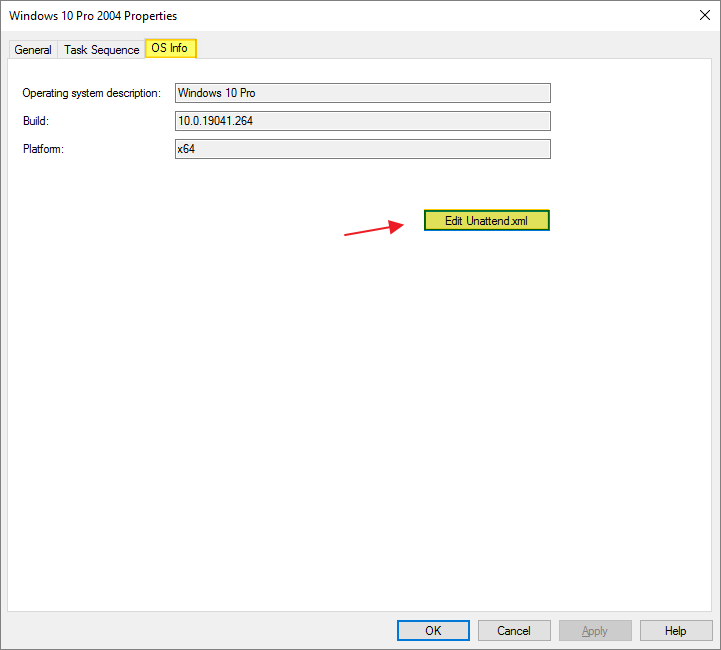Click the Build field showing 10.0.19041.264
This screenshot has height=650, width=721.
pos(362,121)
